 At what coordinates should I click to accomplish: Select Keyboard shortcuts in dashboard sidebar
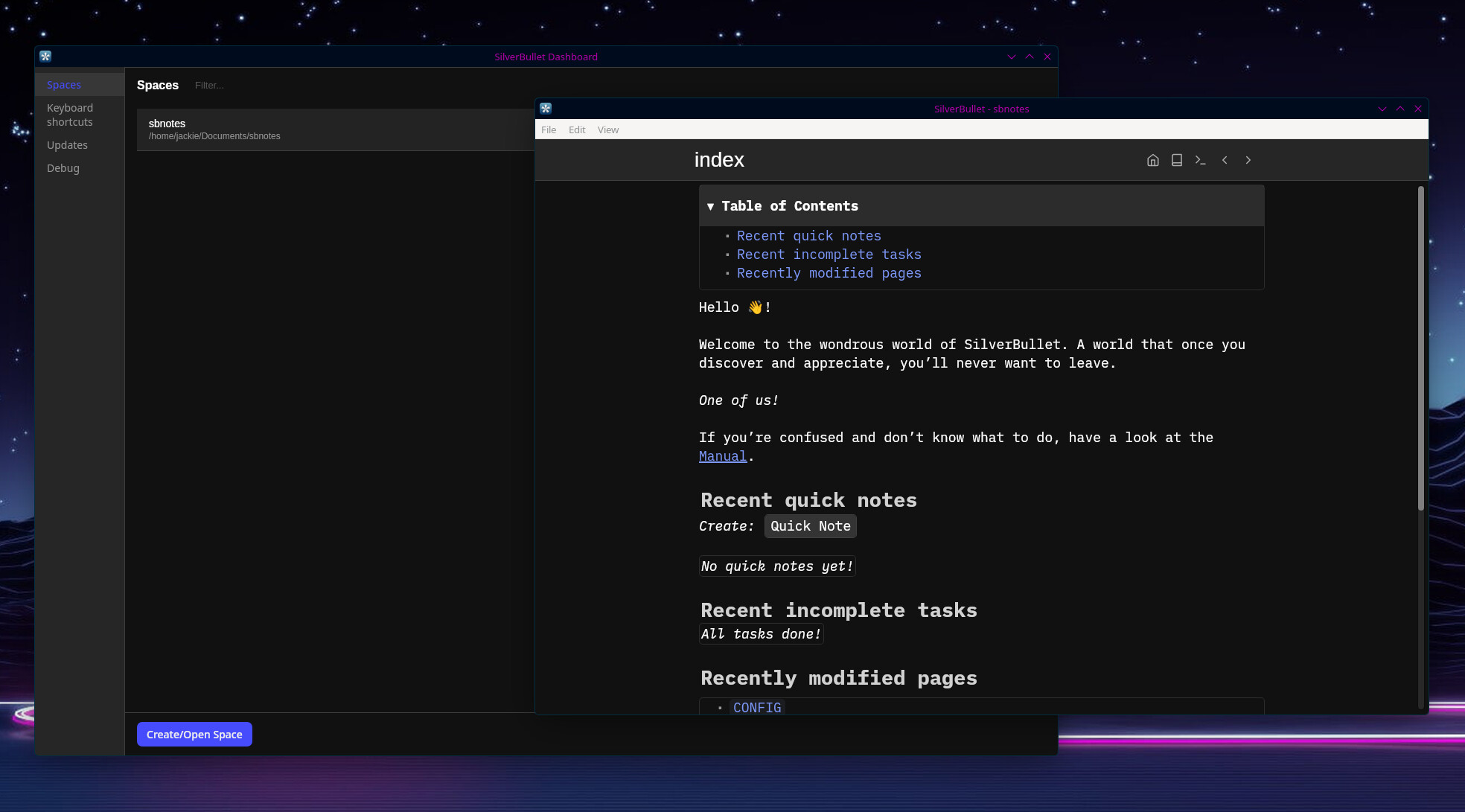point(70,115)
